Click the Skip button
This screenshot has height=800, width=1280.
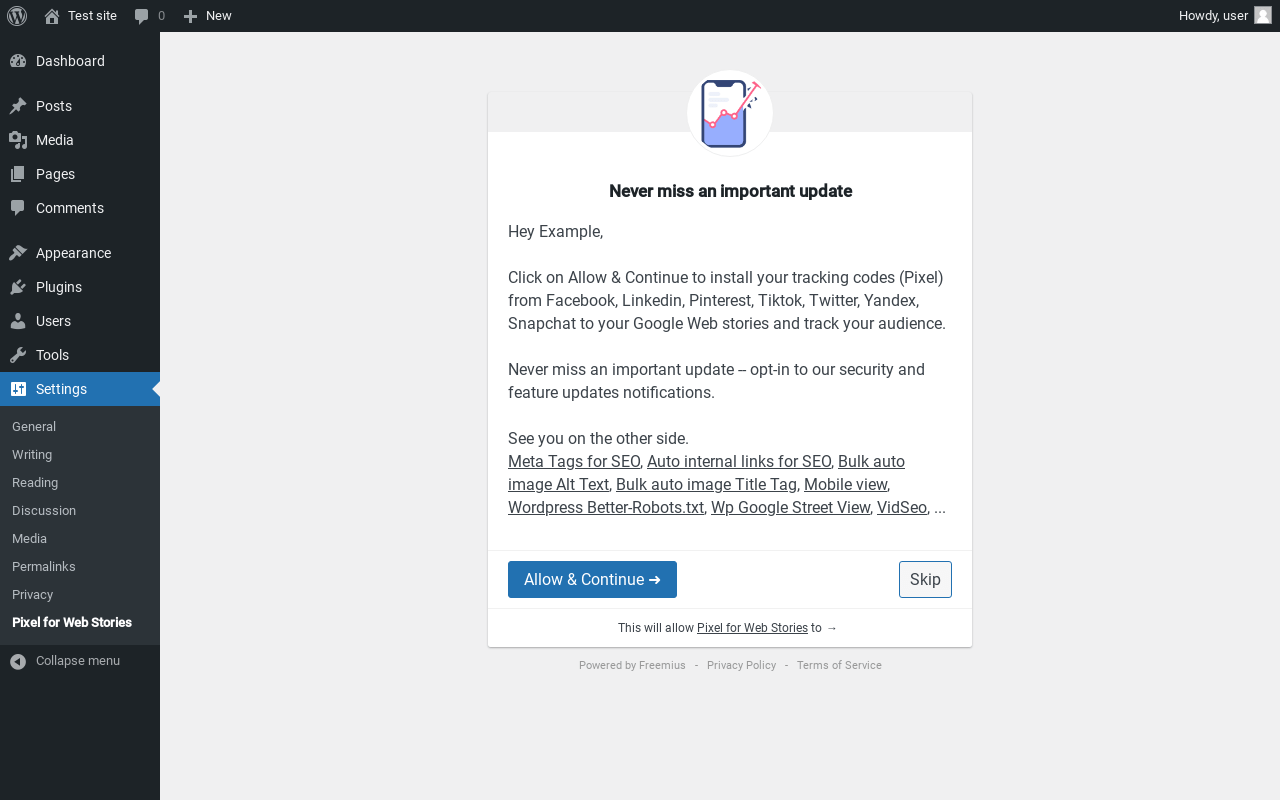[925, 580]
